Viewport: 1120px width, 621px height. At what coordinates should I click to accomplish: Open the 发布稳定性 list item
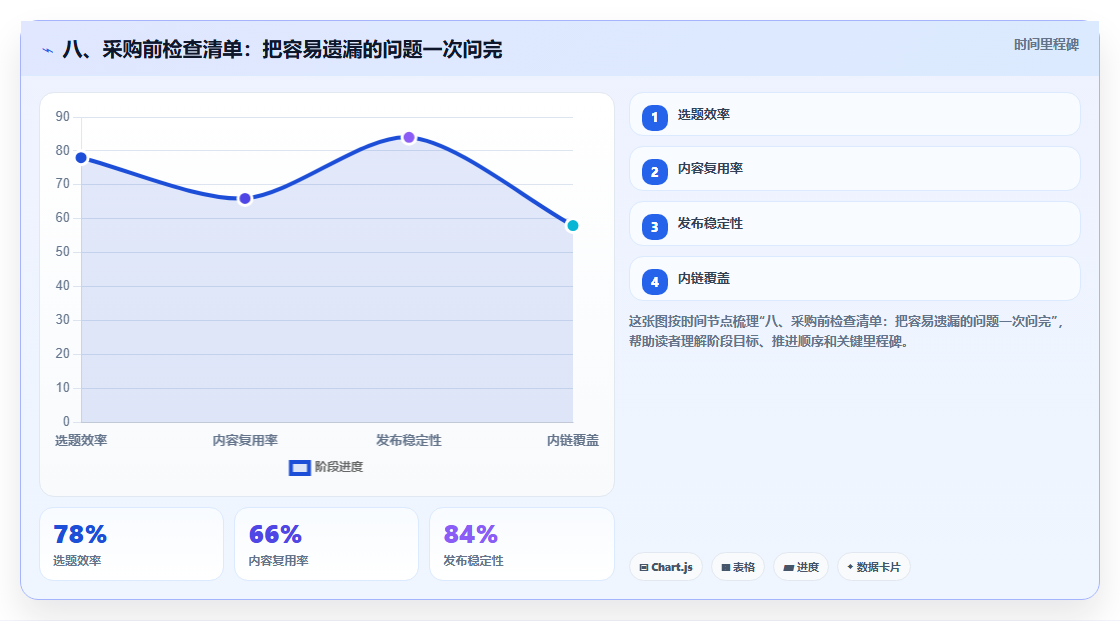coord(854,224)
